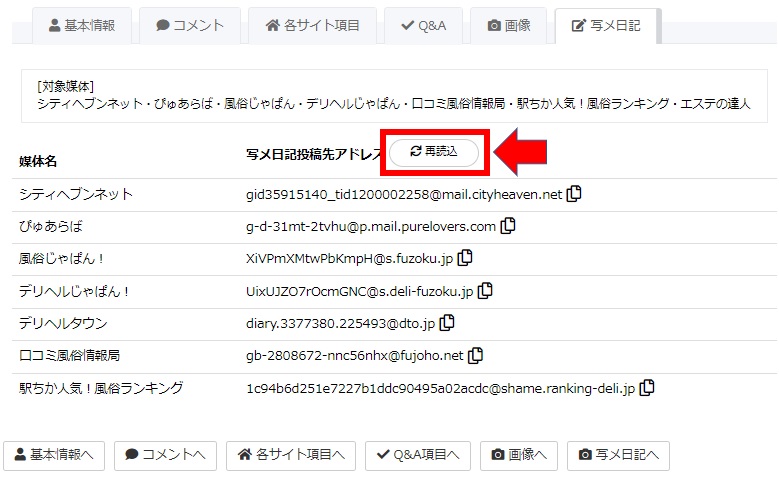Viewport: 779px width, 478px height.
Task: Copy the デリヘルタウン dto.jp address
Action: 447,322
